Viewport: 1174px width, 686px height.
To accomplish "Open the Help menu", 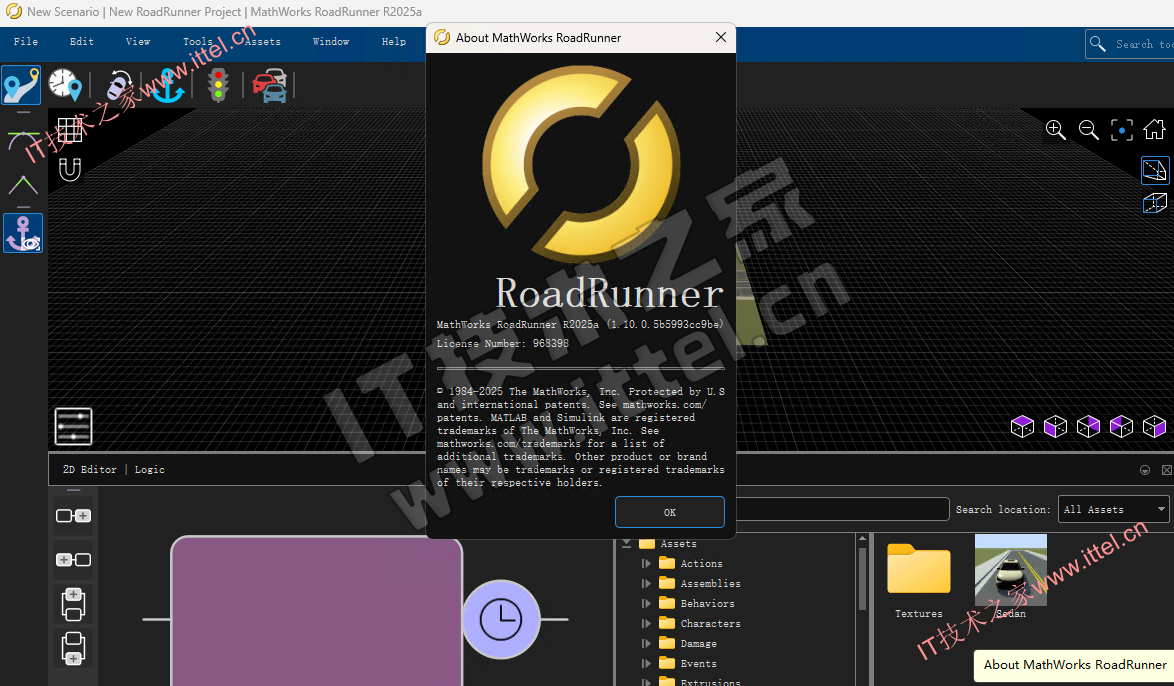I will 394,42.
